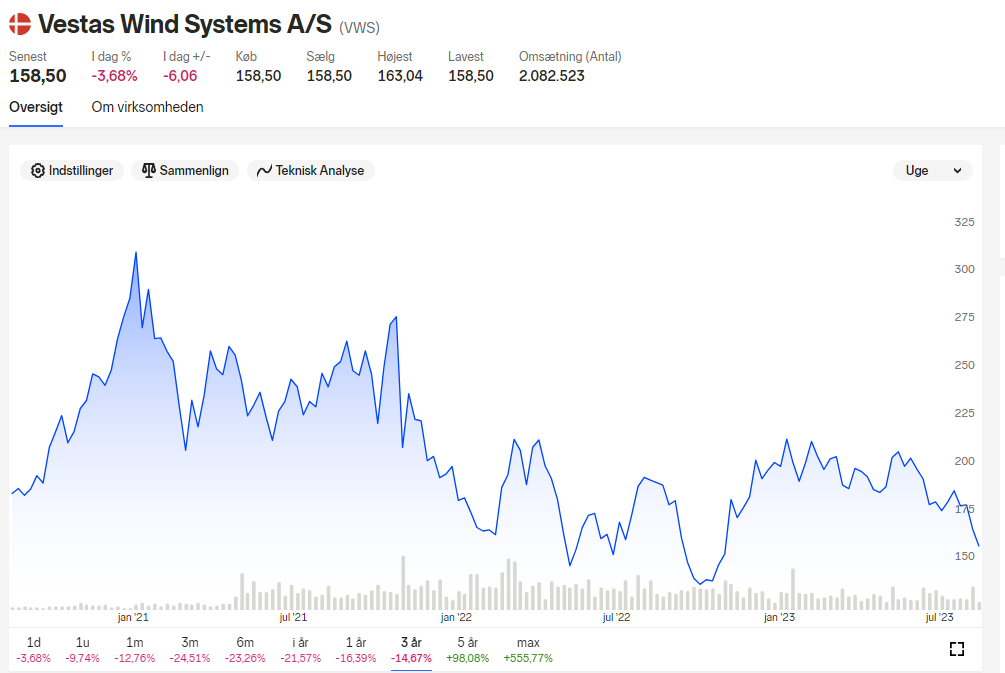
Task: Click the +98,08% change under 5 år
Action: pos(467,658)
